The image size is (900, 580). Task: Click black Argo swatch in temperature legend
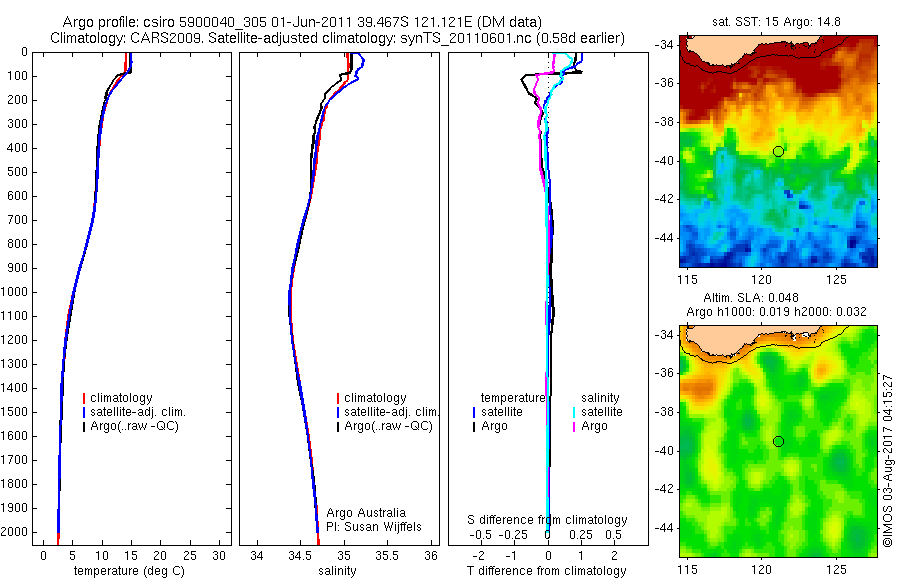coord(84,426)
